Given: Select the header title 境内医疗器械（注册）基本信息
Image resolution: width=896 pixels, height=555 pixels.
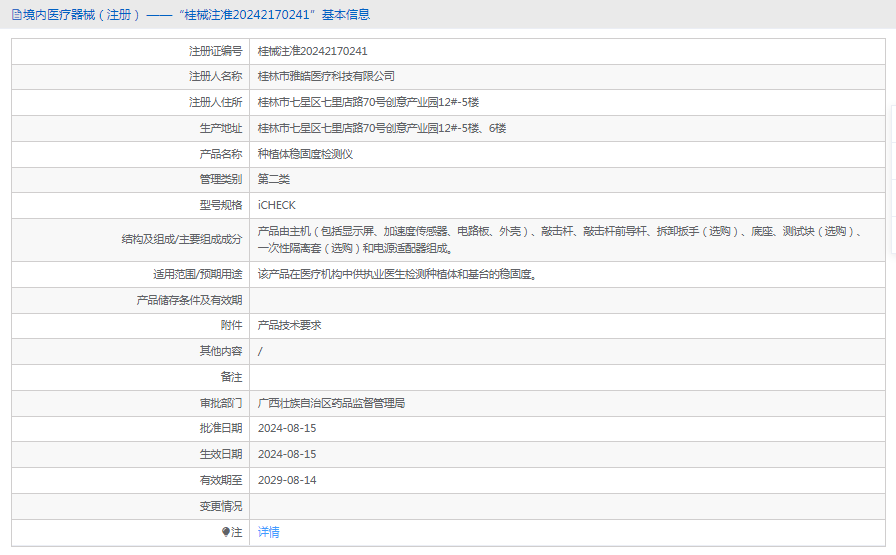Looking at the screenshot, I should click(x=196, y=15).
